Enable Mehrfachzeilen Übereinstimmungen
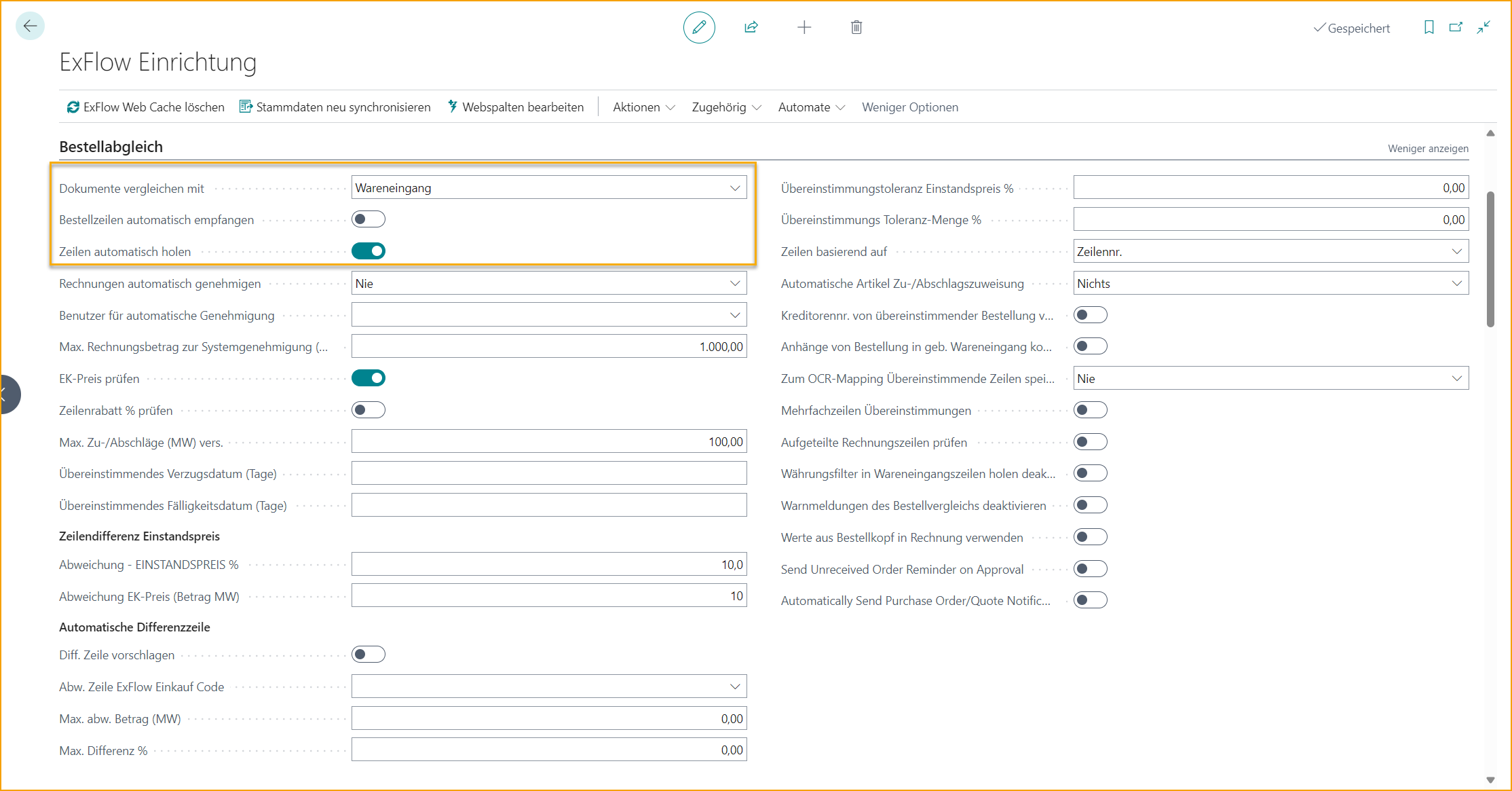Screen dimensions: 1512x791 pyautogui.click(x=1091, y=410)
